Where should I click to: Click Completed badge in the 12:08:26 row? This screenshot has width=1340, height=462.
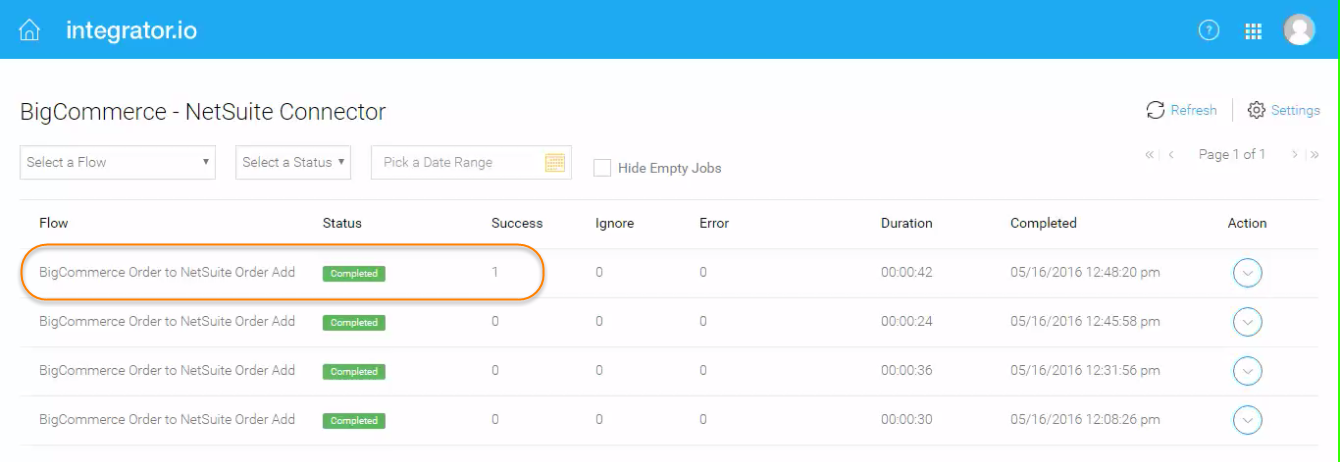click(x=354, y=420)
